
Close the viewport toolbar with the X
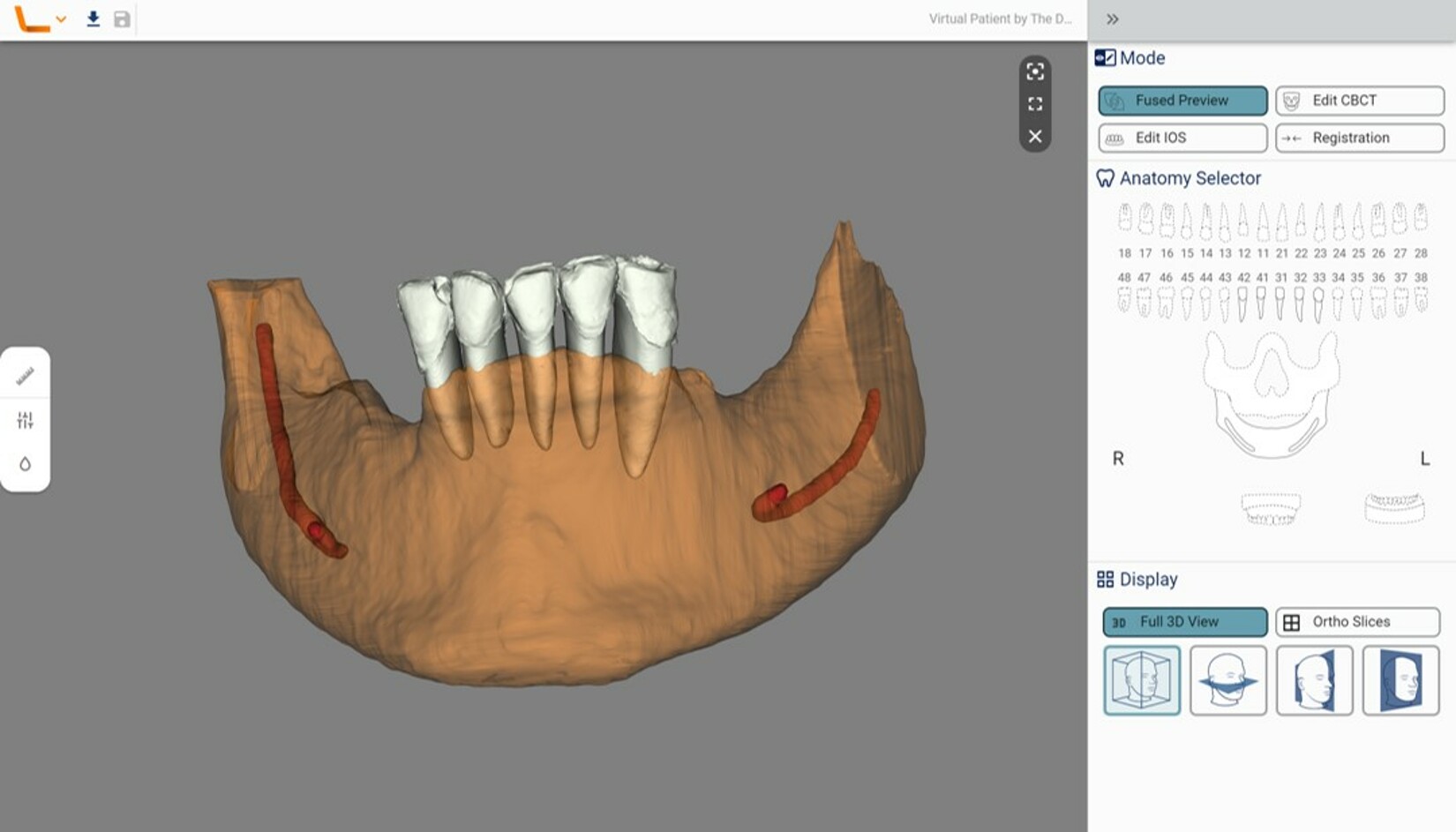1035,136
